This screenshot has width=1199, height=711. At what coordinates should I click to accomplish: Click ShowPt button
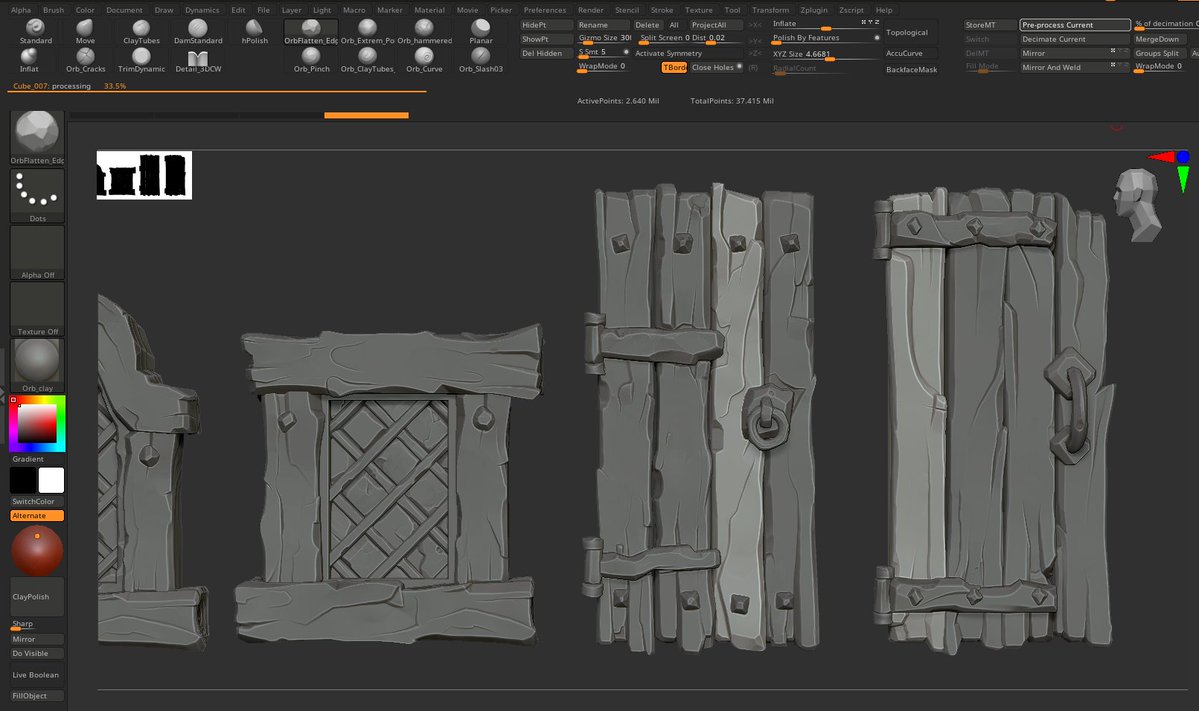[546, 39]
